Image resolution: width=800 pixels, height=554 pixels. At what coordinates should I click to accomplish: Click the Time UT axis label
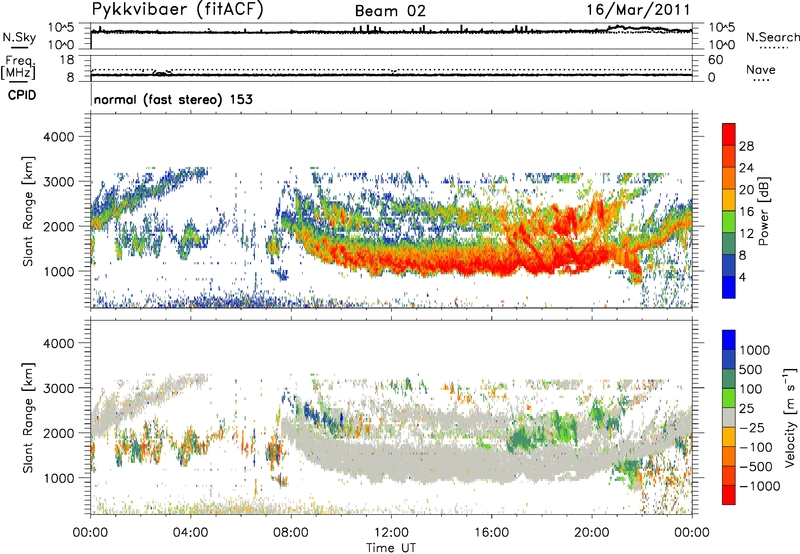coord(391,548)
